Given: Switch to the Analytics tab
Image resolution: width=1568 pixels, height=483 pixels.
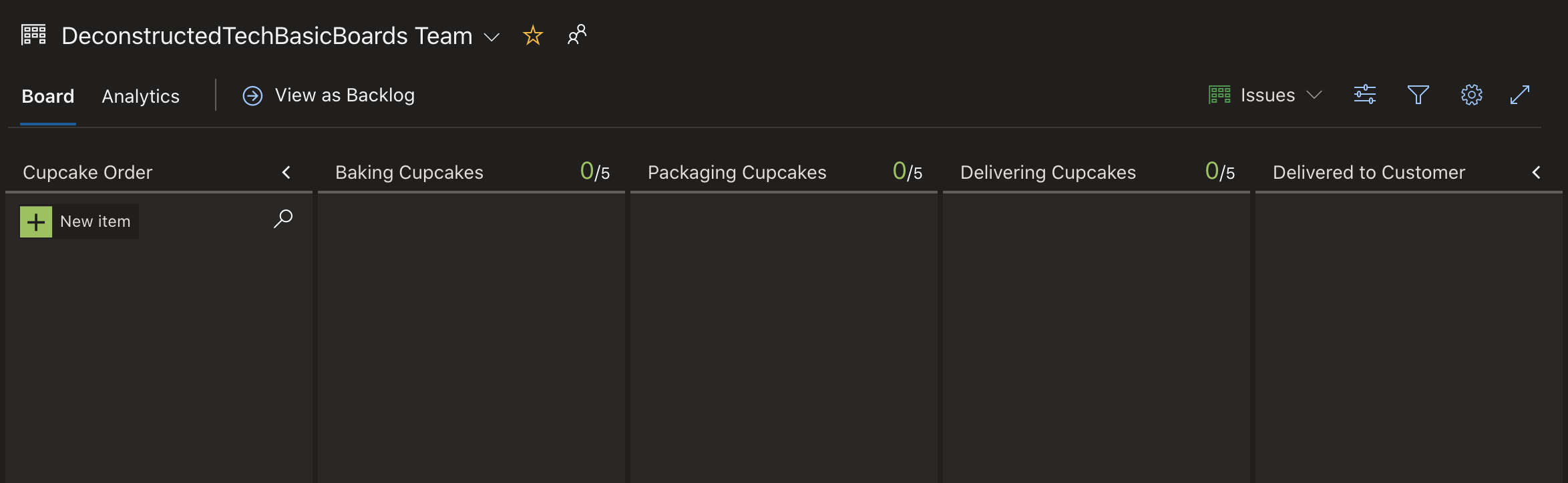Looking at the screenshot, I should coord(140,95).
